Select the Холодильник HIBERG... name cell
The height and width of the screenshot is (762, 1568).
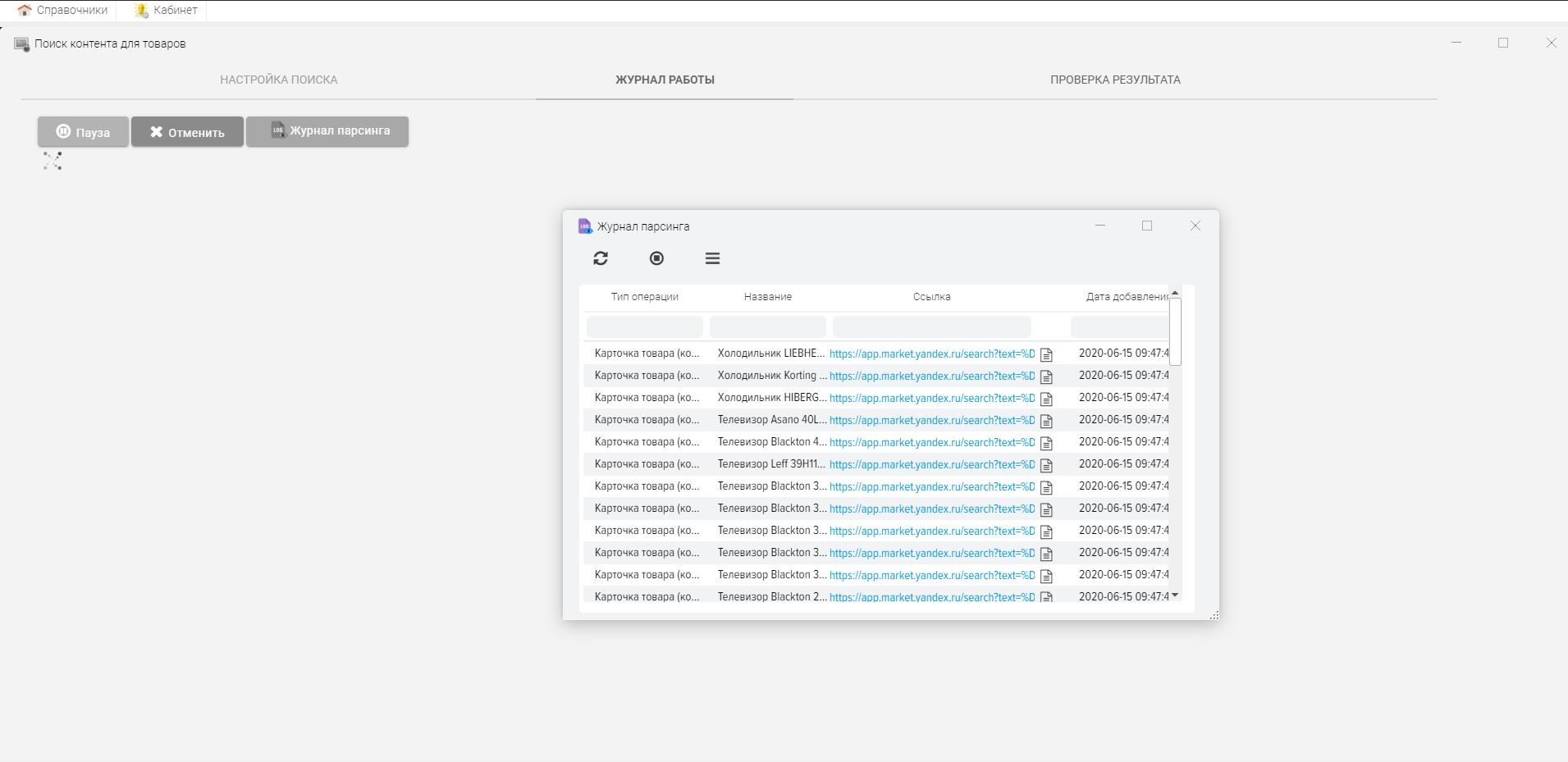tap(771, 398)
